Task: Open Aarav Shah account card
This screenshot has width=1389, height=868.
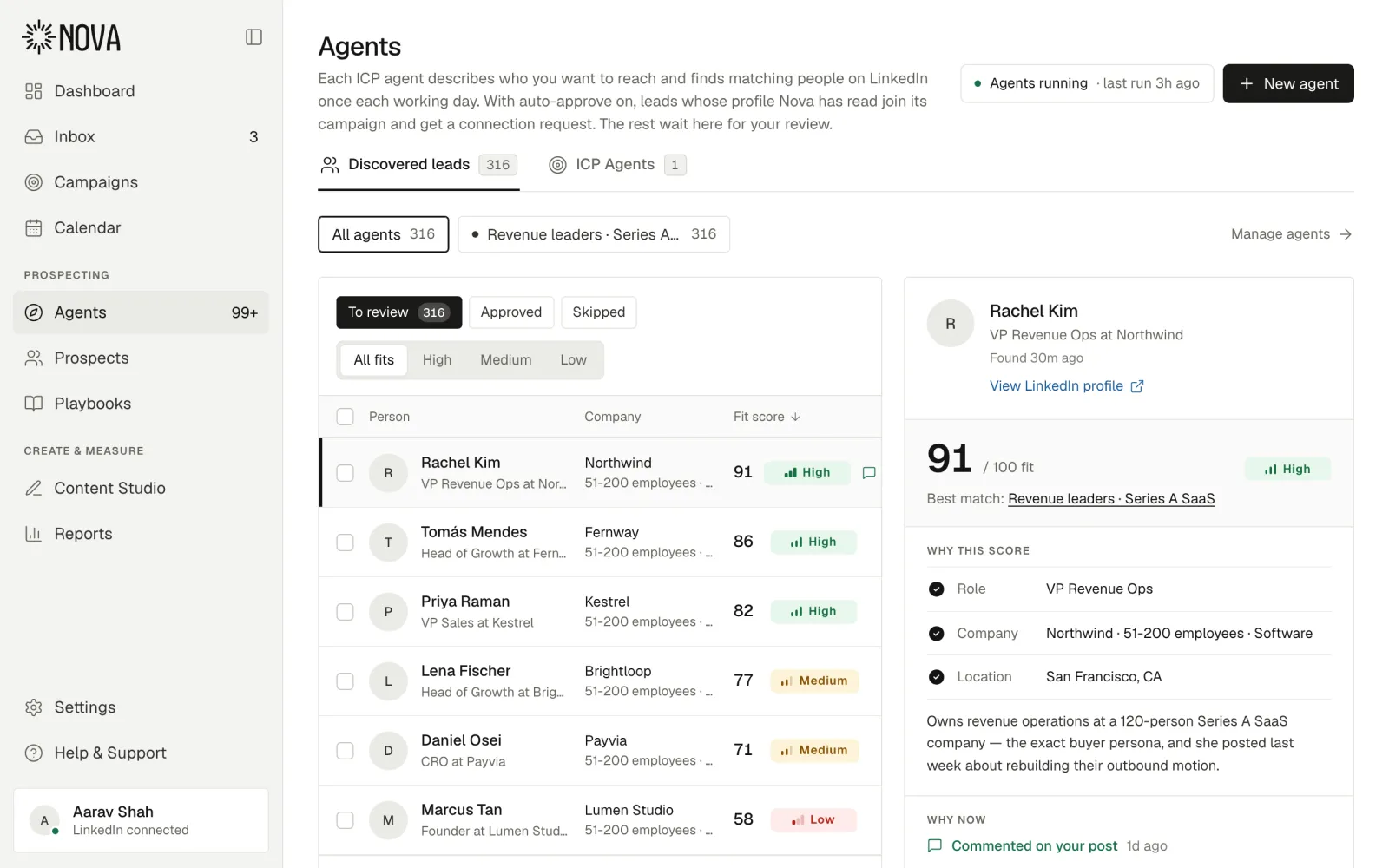Action: point(141,820)
